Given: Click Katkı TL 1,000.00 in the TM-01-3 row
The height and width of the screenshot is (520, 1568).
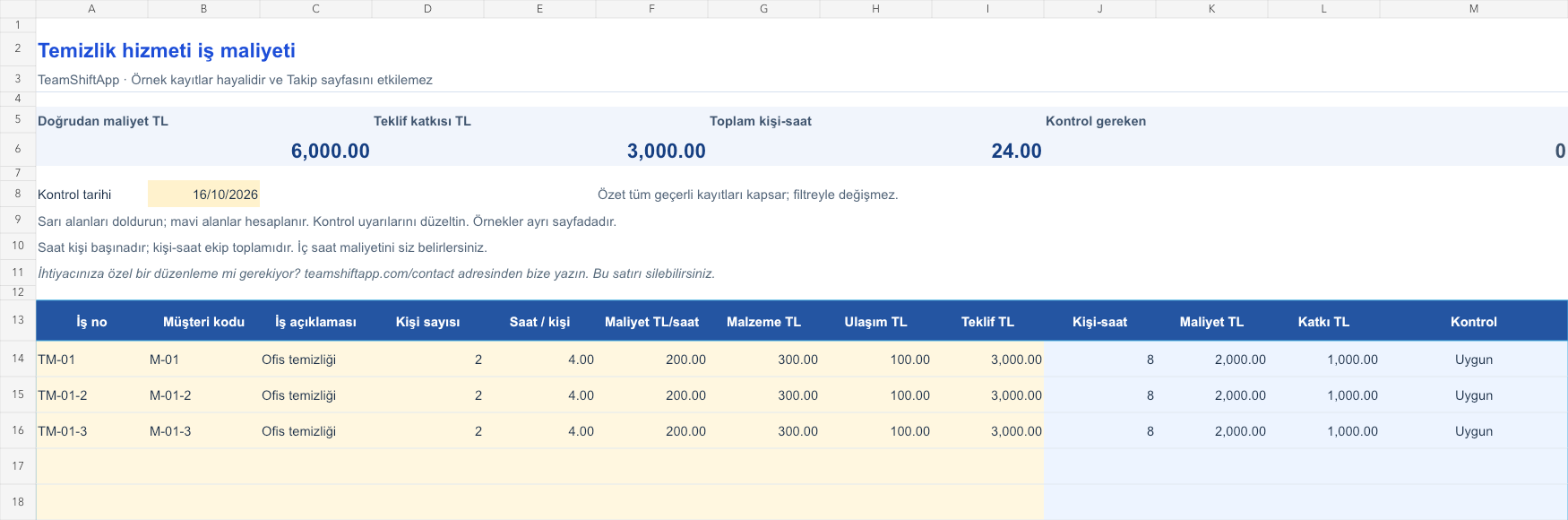Looking at the screenshot, I should pos(1323,431).
